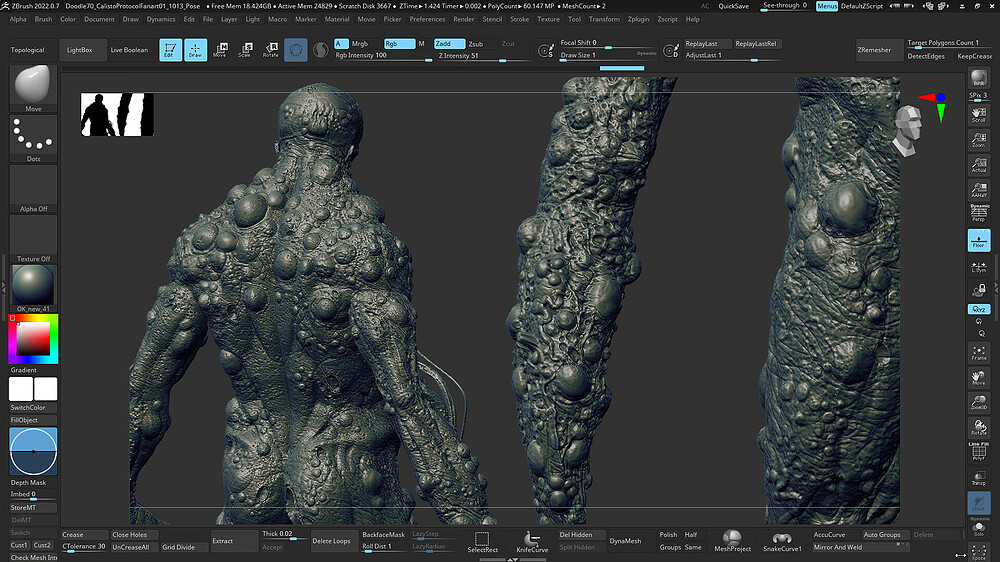Click the Scroll canvas icon
The height and width of the screenshot is (562, 1000).
click(x=979, y=115)
